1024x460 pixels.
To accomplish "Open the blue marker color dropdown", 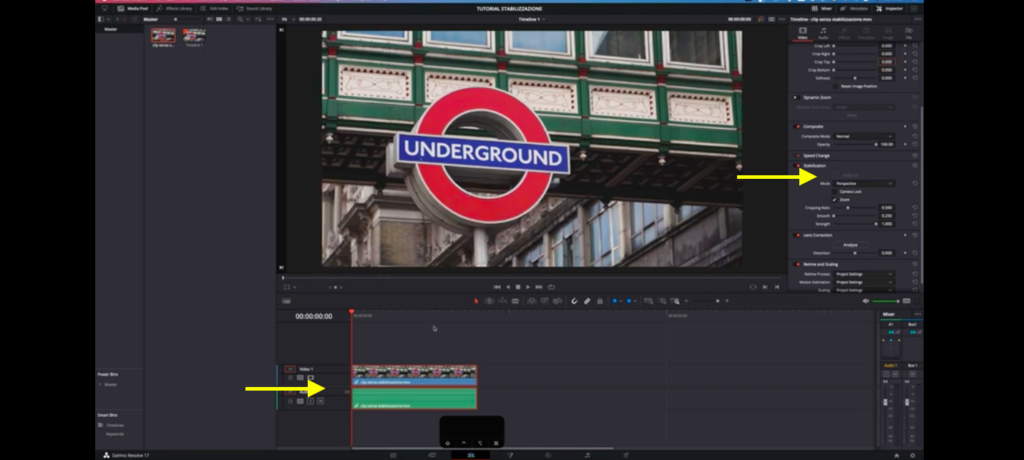I will pos(635,301).
